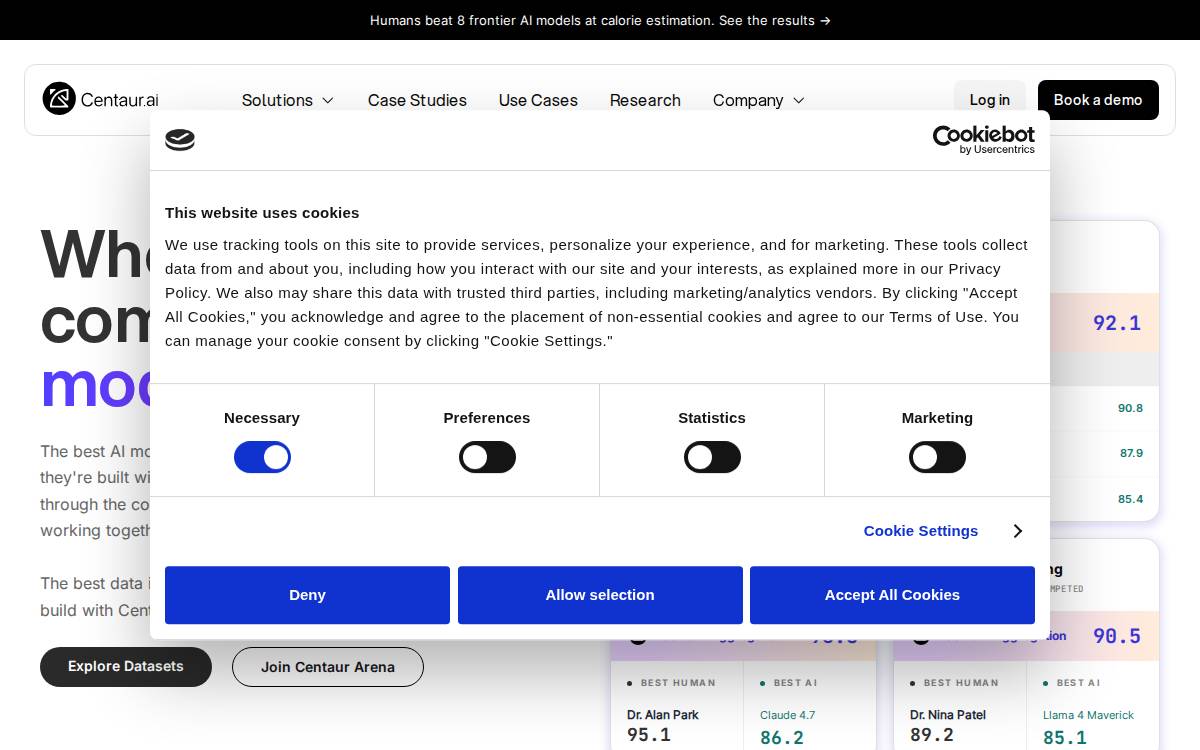
Task: Click the Centaur.ai logo icon
Action: [59, 99]
